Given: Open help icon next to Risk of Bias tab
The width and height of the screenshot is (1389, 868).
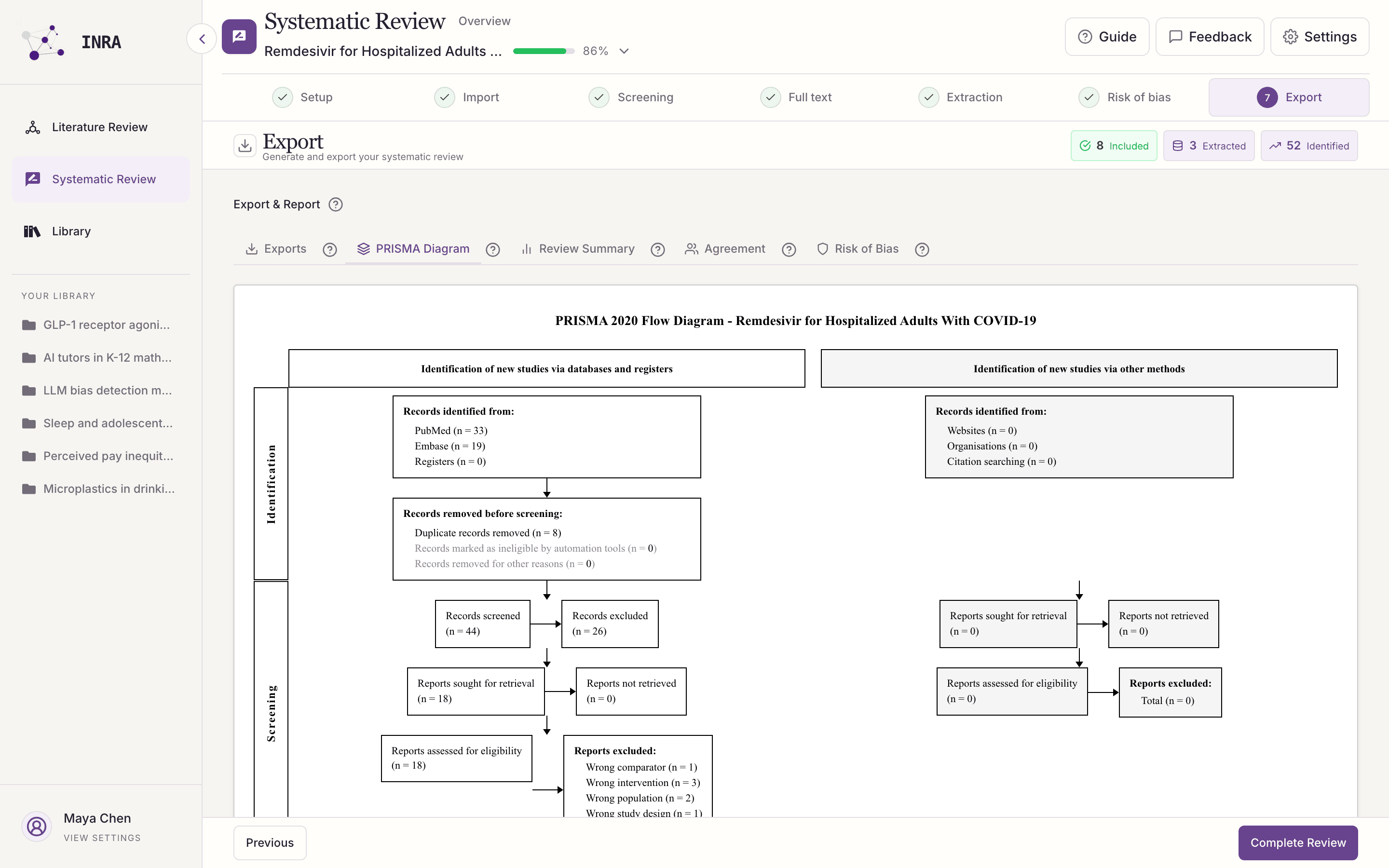Looking at the screenshot, I should 922,249.
